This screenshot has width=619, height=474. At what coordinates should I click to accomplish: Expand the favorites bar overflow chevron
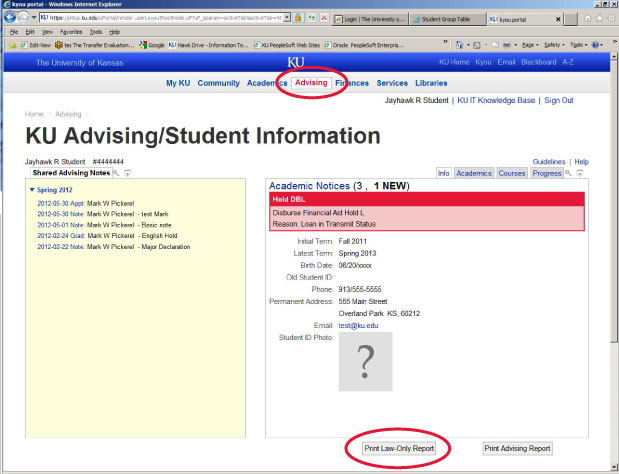coord(445,42)
